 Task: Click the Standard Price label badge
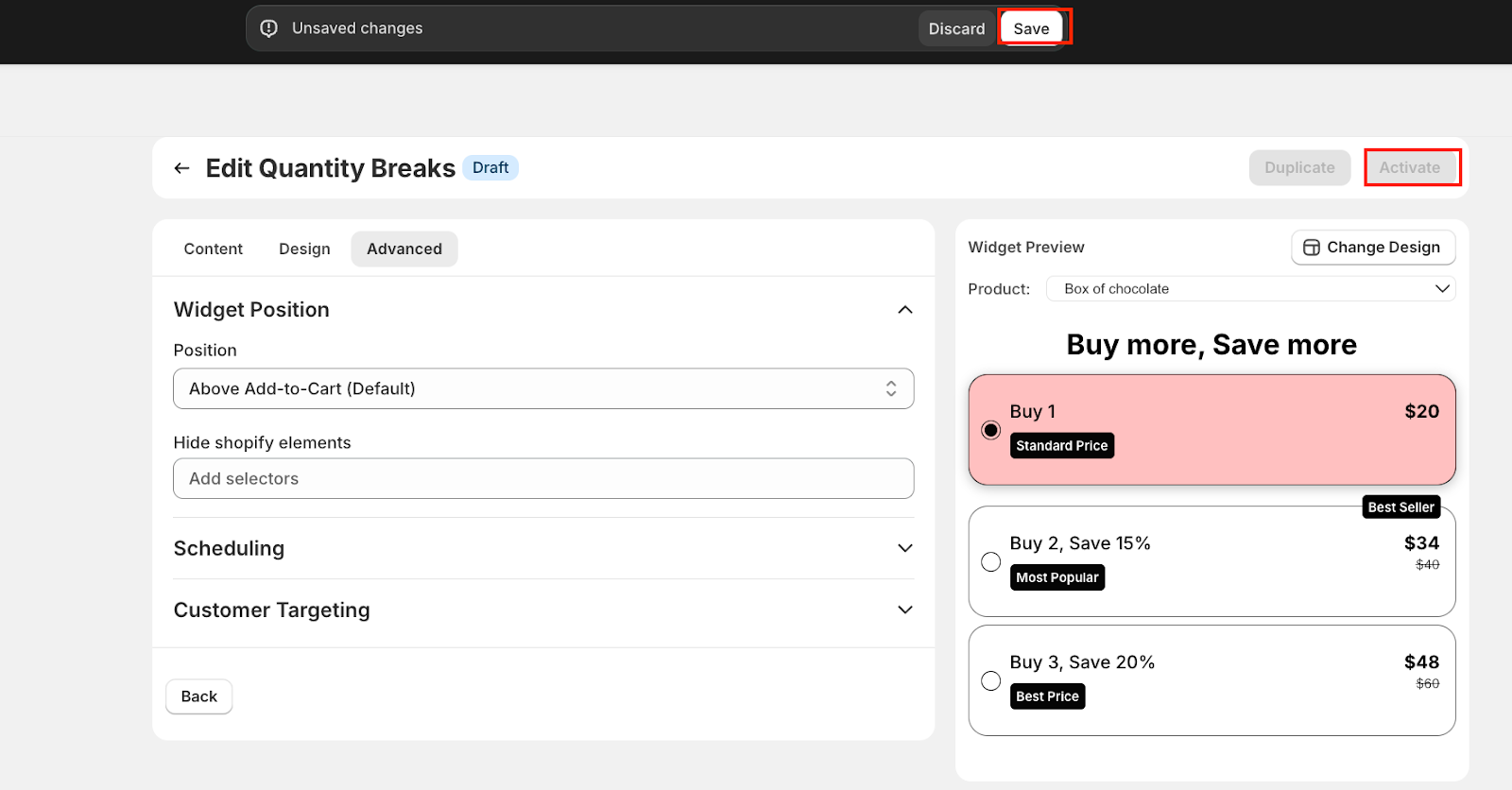coord(1061,446)
